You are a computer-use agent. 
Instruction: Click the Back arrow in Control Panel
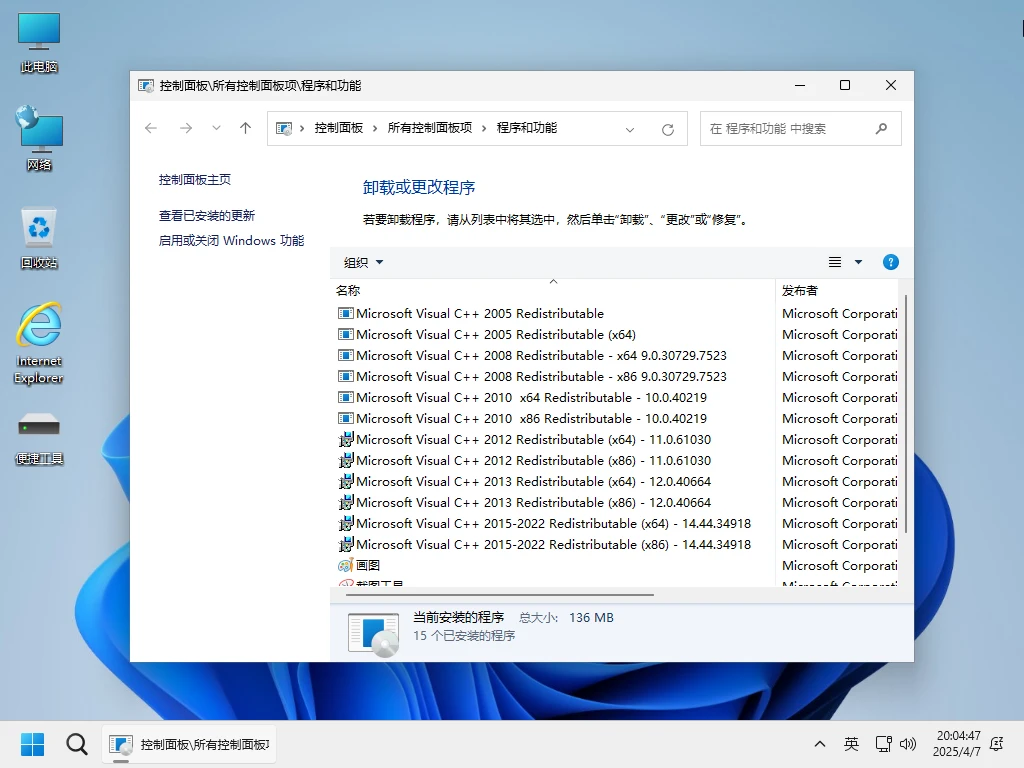click(151, 128)
